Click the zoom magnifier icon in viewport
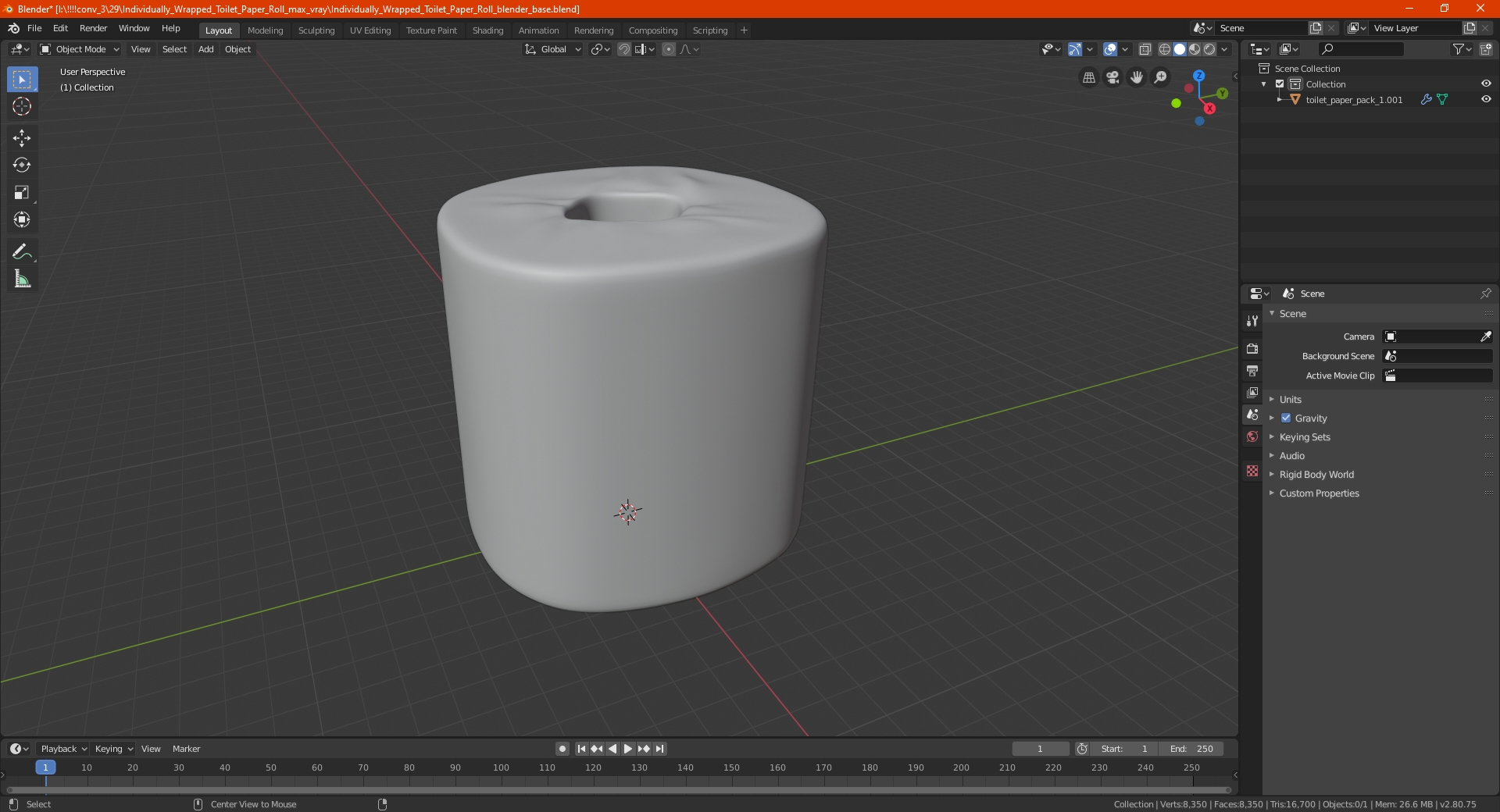 (1161, 77)
